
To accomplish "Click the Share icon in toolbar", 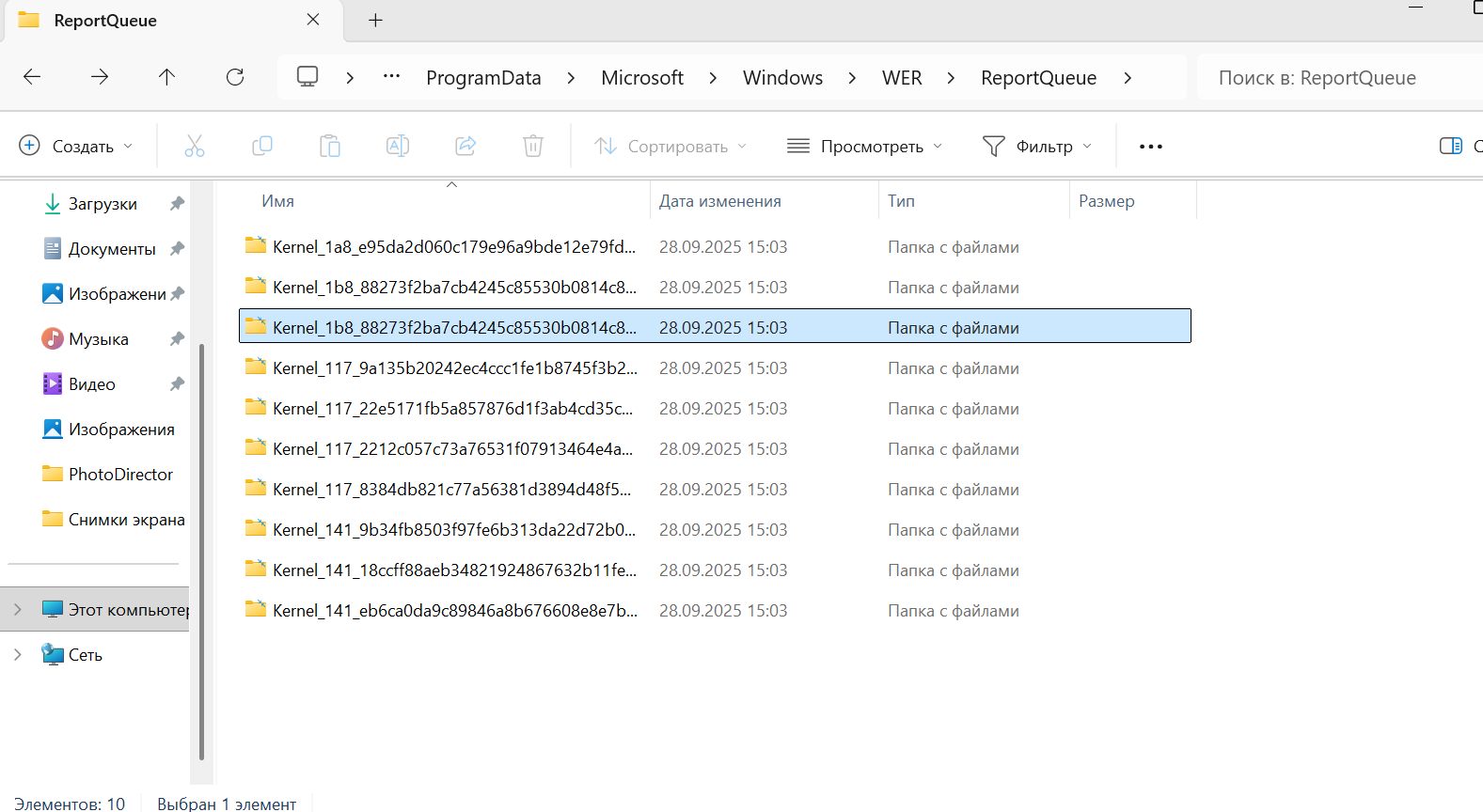I will (465, 146).
